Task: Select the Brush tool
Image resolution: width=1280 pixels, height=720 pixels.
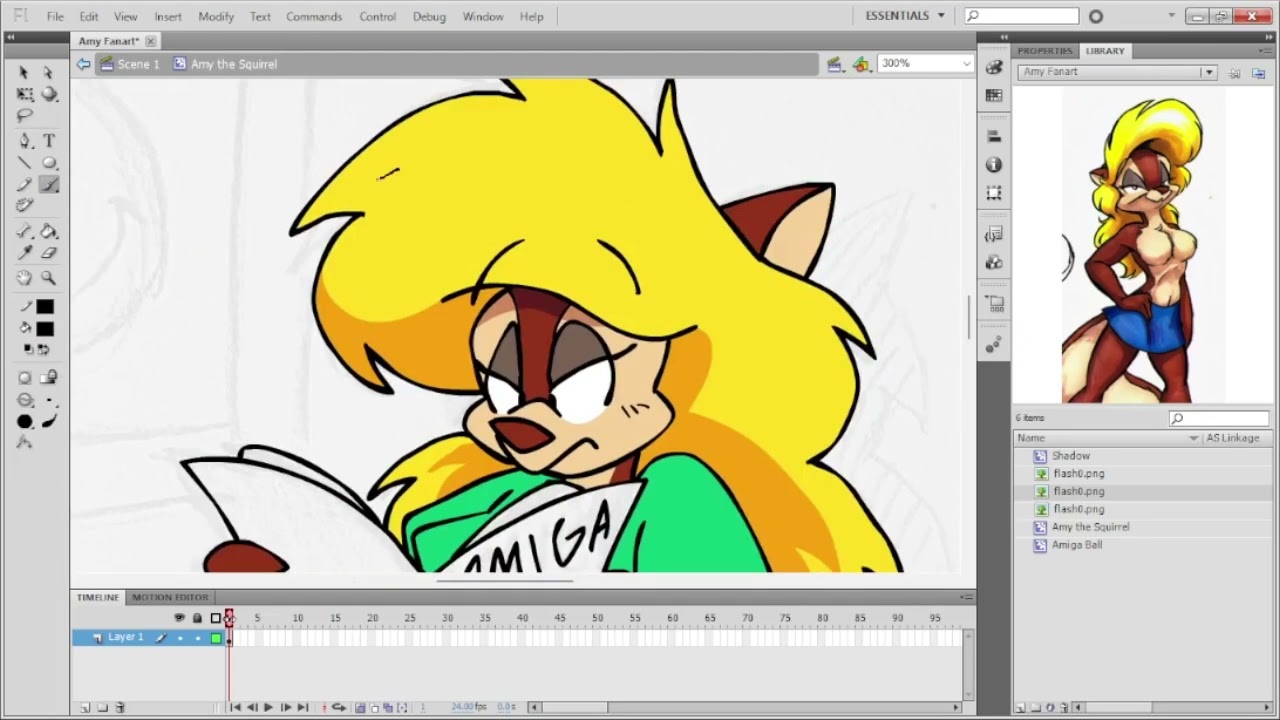Action: click(x=49, y=185)
